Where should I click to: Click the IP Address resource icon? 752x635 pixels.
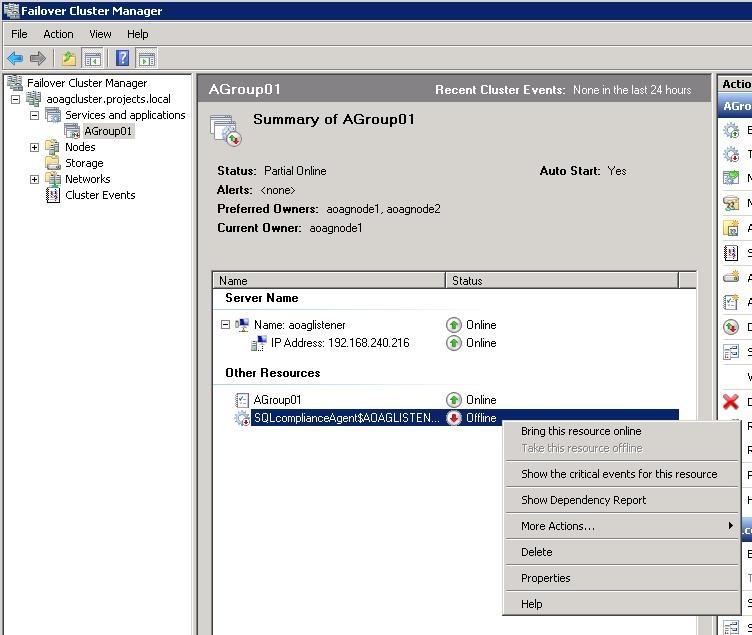259,343
